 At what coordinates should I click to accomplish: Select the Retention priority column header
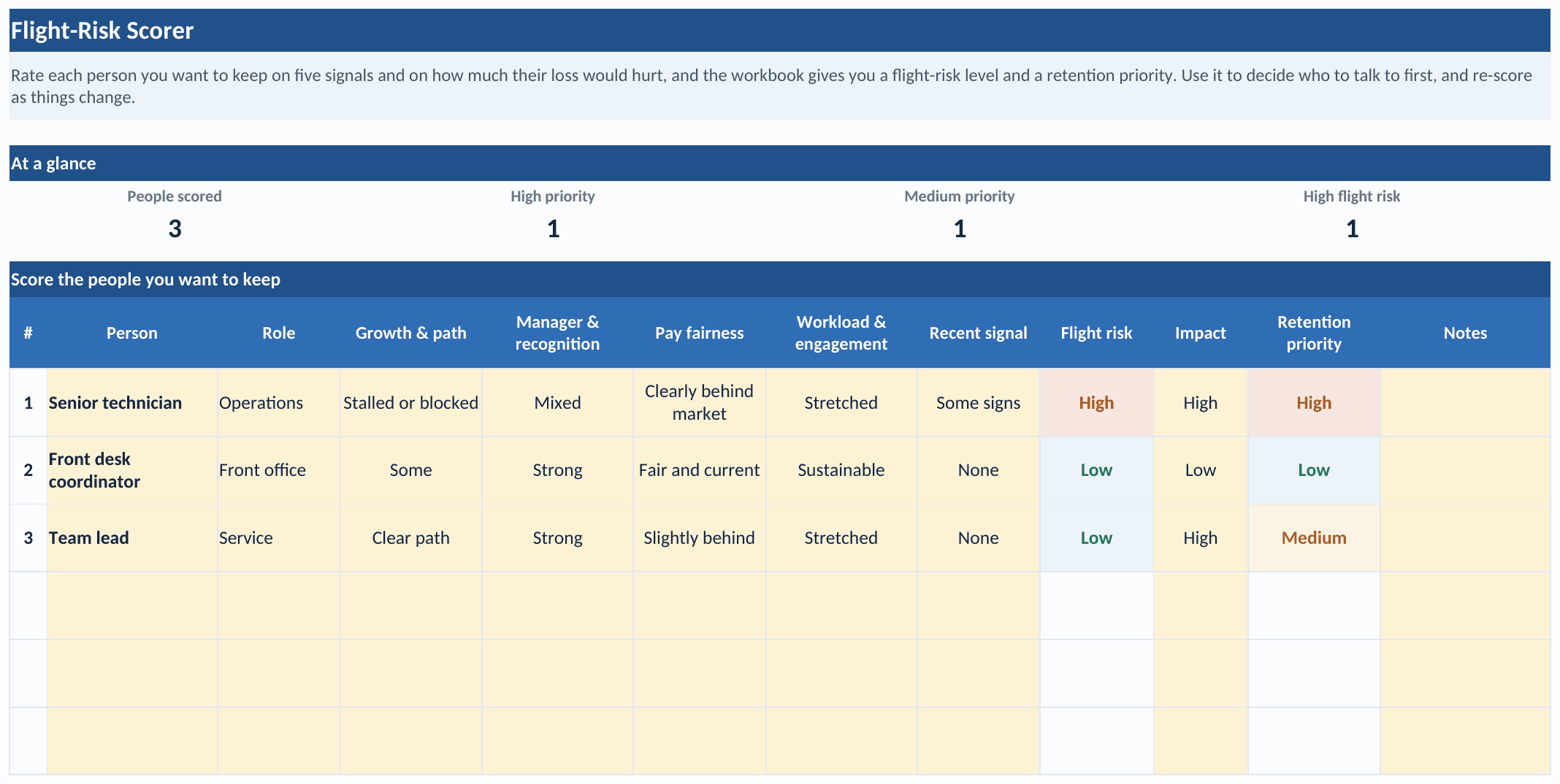[x=1314, y=333]
